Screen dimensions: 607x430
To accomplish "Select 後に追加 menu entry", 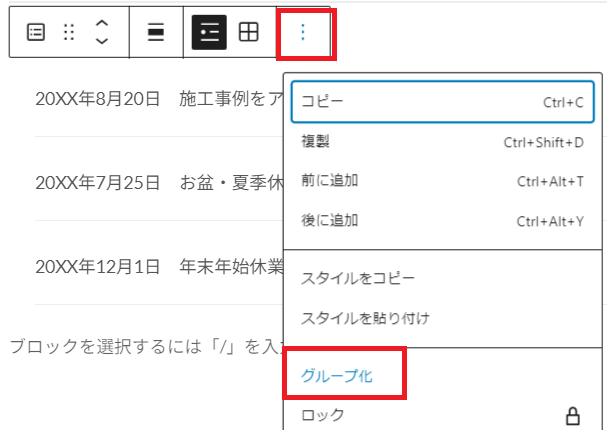I will 442,221.
